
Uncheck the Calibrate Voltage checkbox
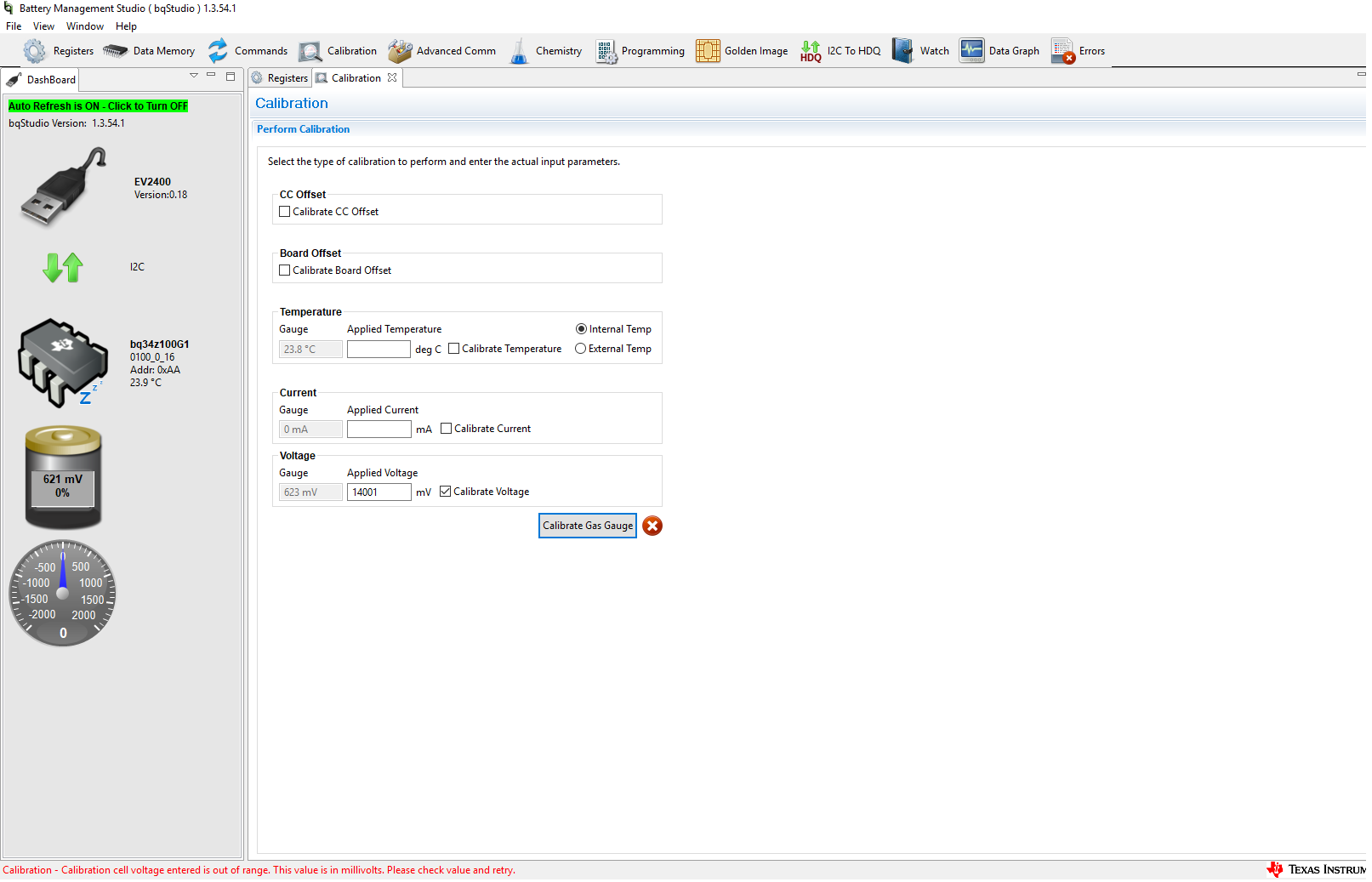click(446, 492)
